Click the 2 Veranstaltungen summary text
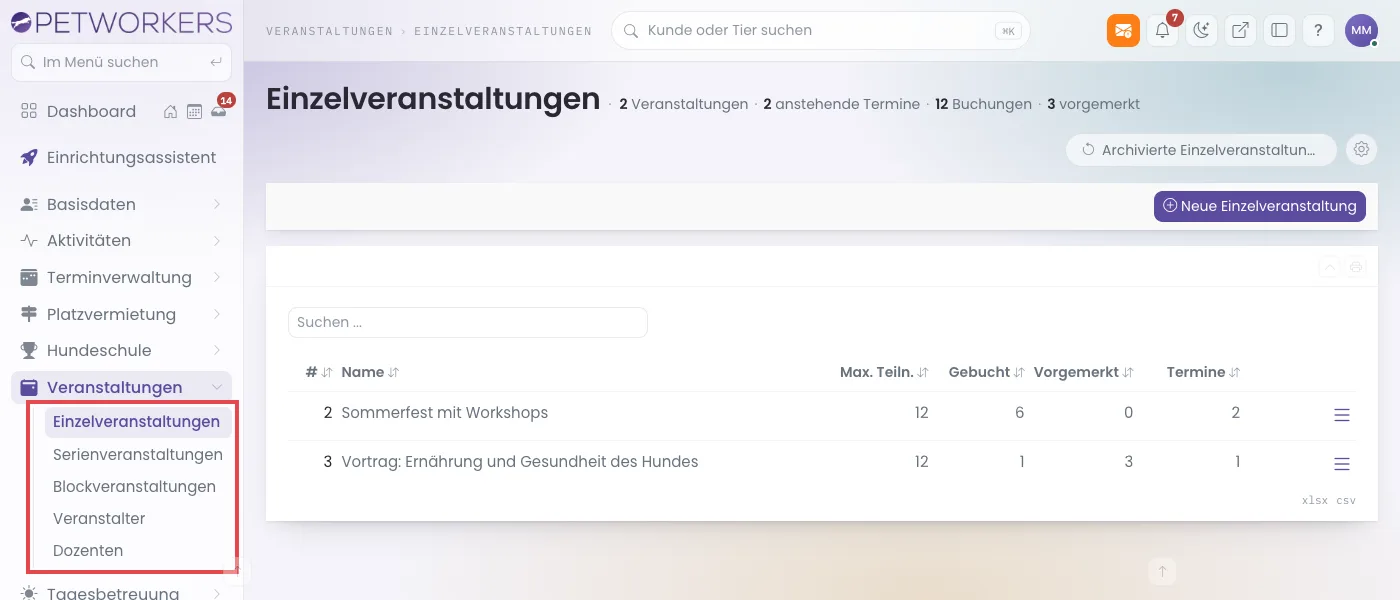 pyautogui.click(x=684, y=104)
